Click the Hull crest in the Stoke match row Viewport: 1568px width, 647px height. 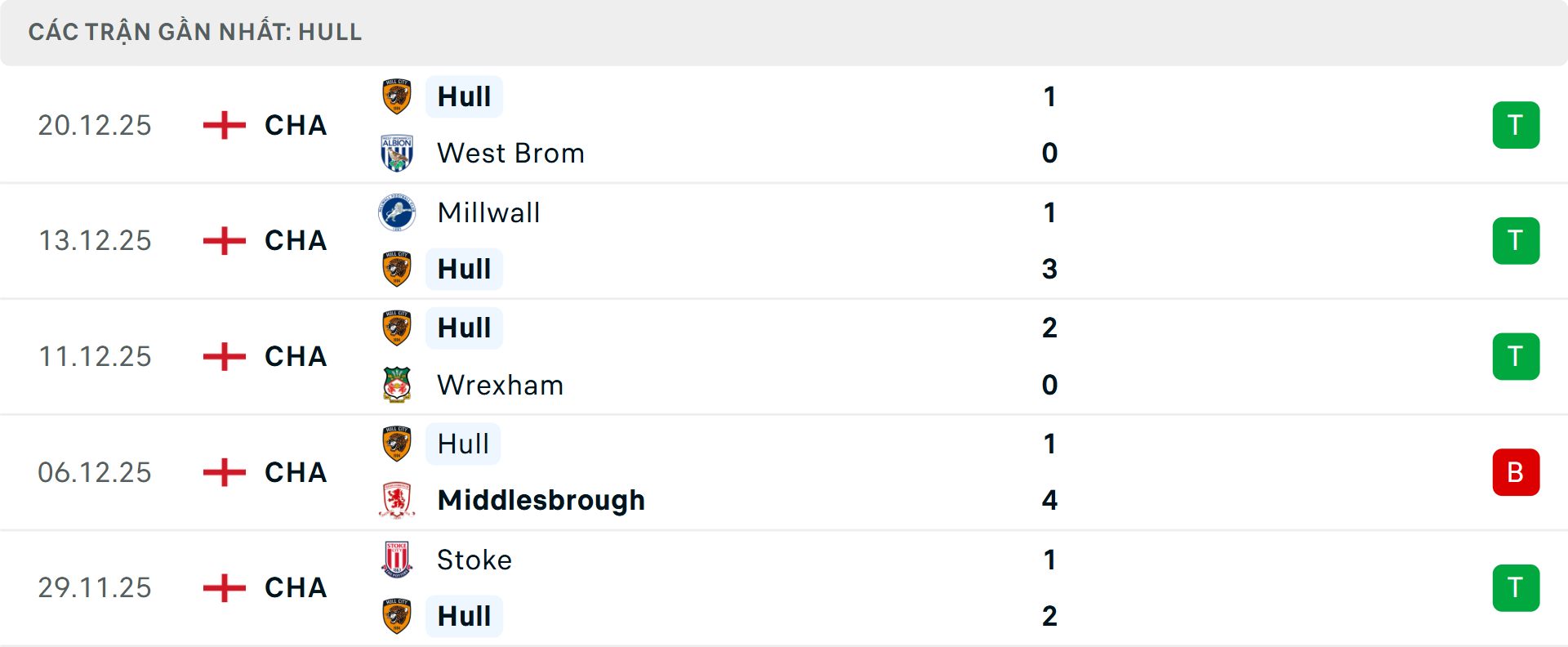(396, 617)
